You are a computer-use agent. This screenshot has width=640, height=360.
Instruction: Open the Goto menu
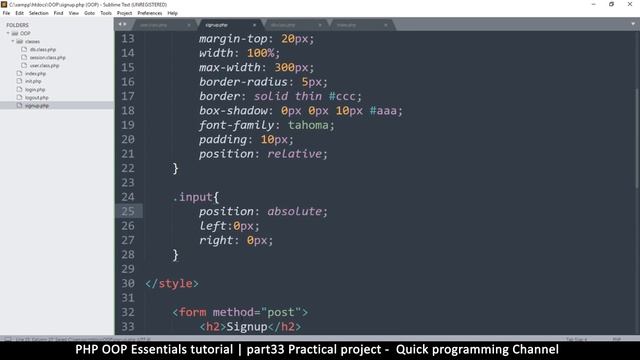pos(89,13)
